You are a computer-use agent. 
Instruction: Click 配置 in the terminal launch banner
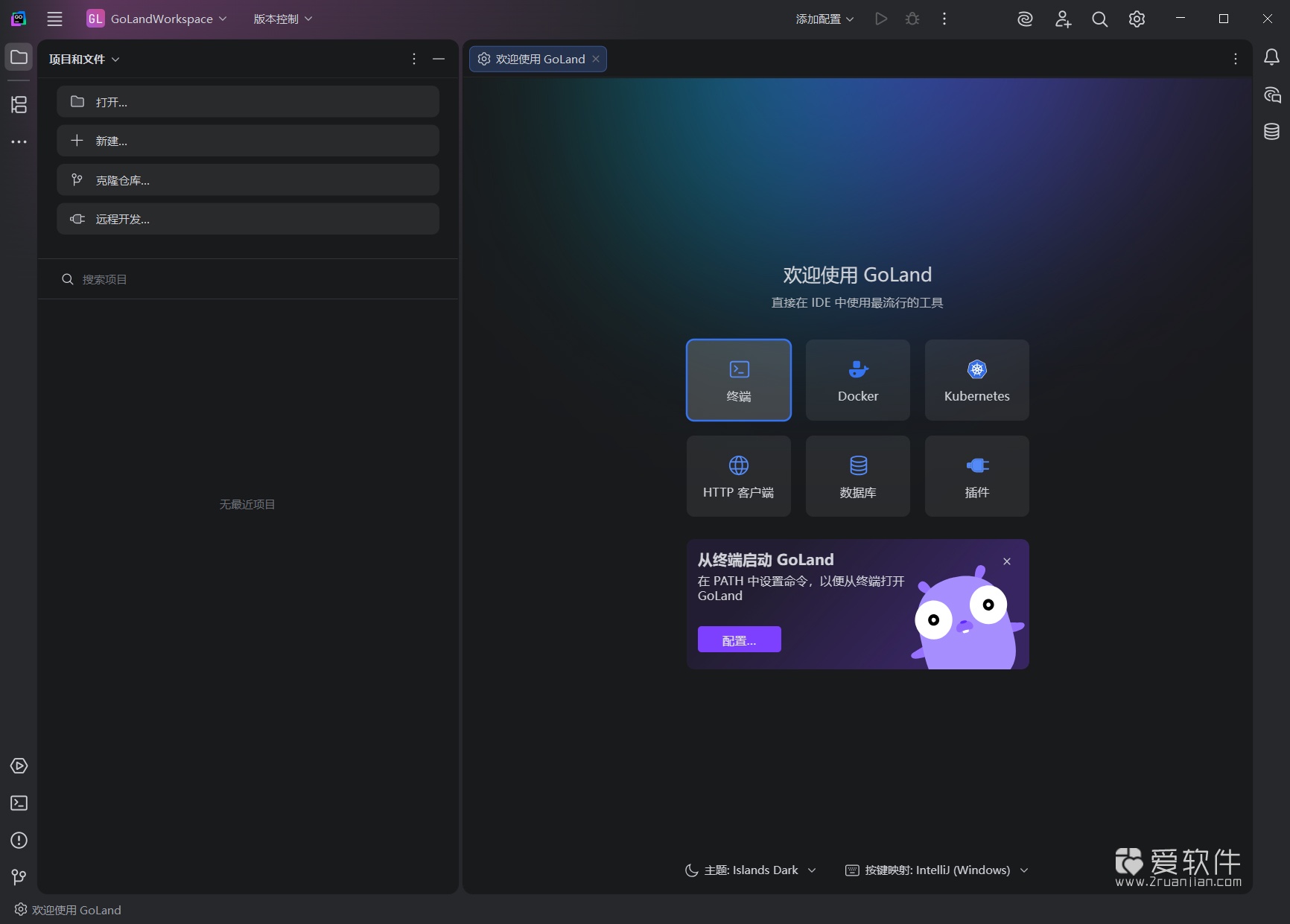(x=738, y=640)
